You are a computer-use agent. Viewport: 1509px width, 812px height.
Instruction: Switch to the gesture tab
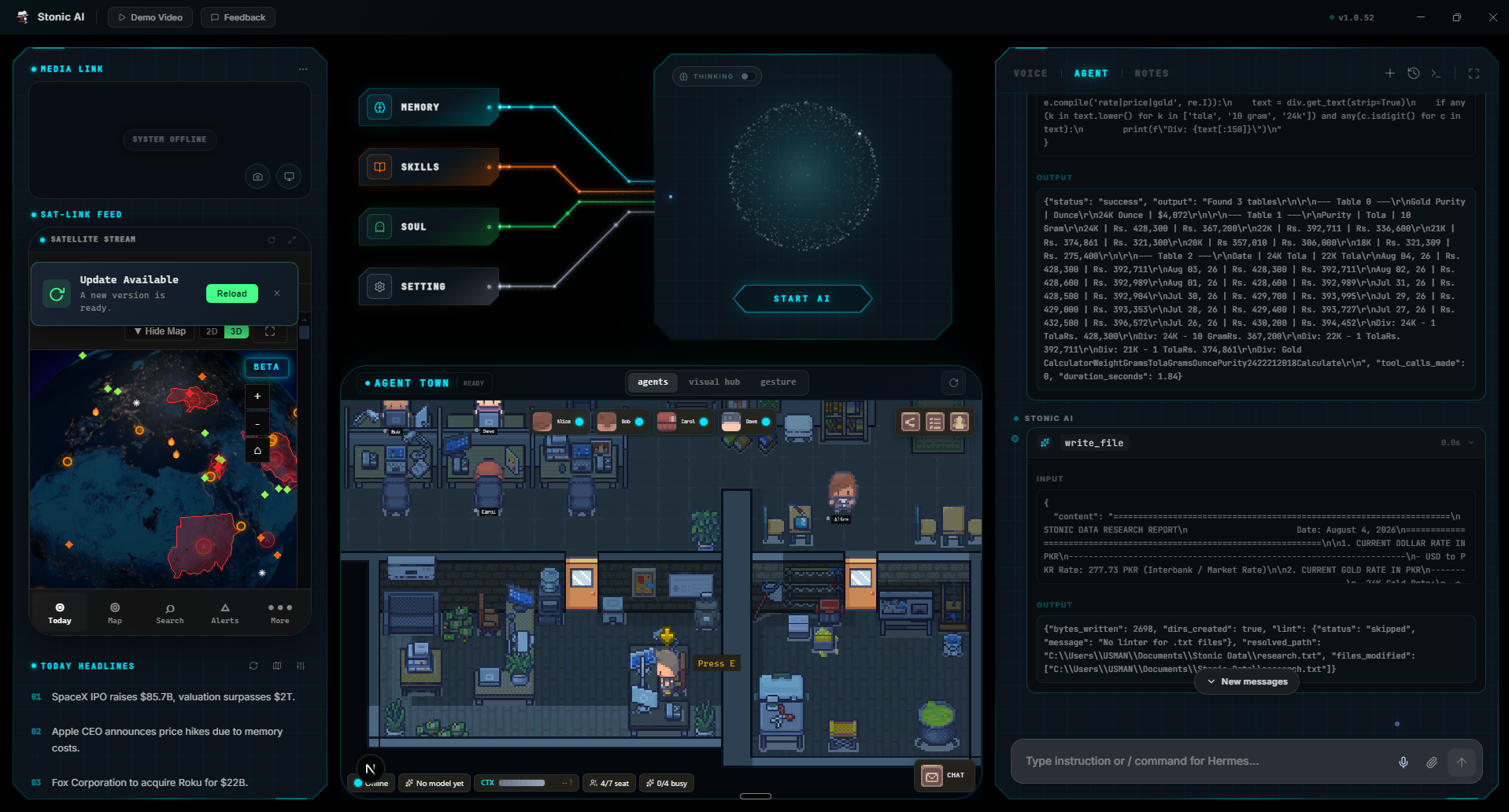pyautogui.click(x=778, y=382)
